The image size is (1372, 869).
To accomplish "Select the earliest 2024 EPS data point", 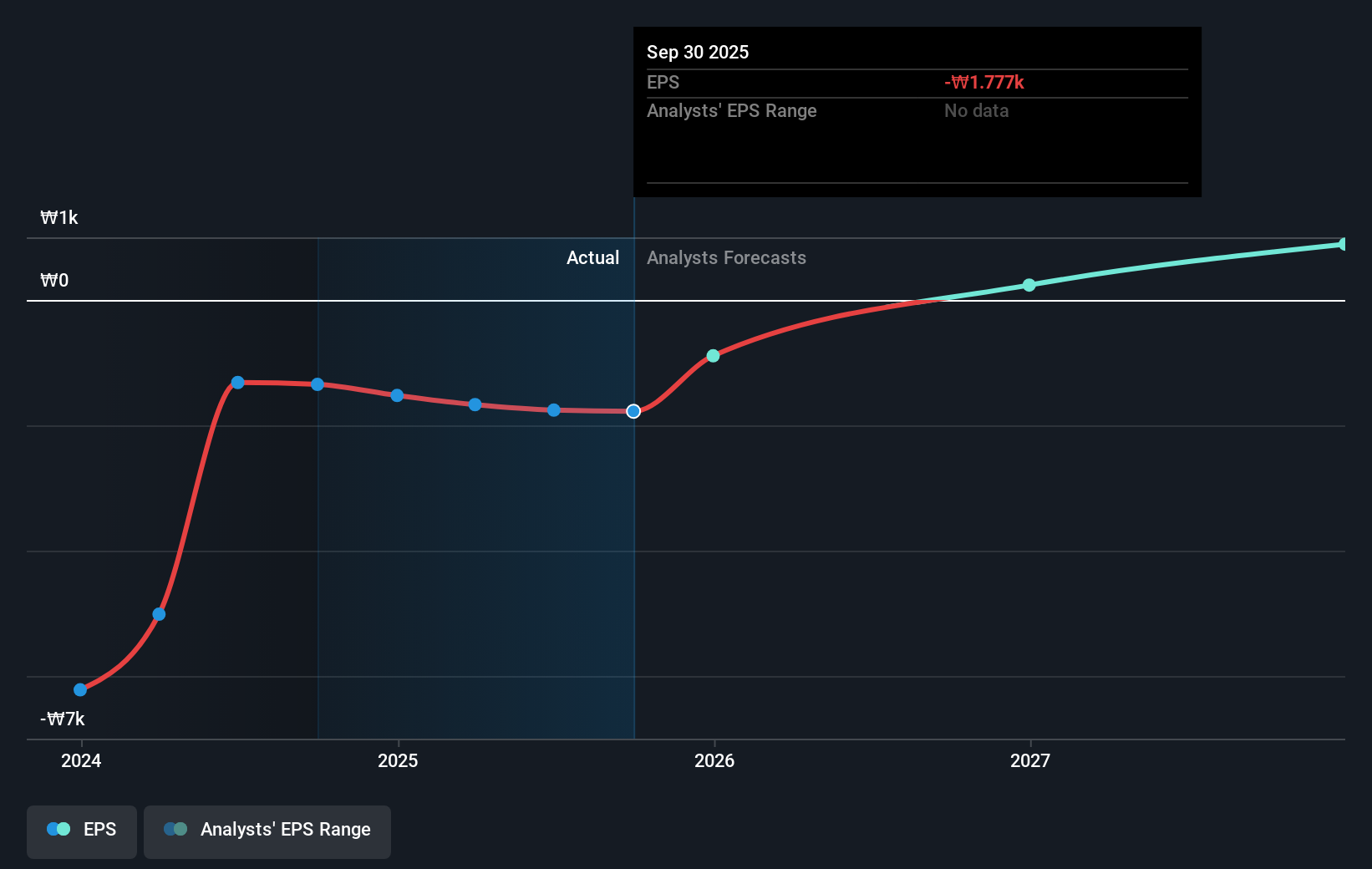I will click(79, 689).
